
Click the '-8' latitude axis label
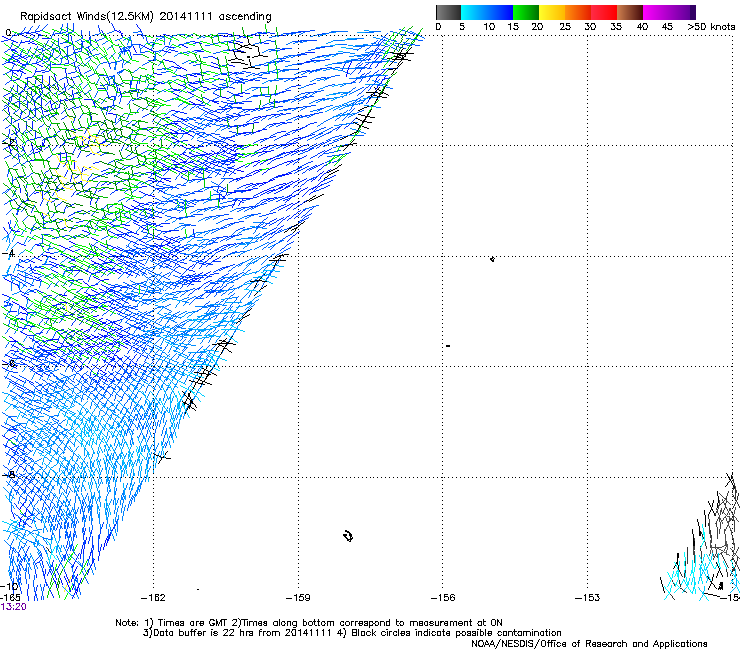pos(9,475)
